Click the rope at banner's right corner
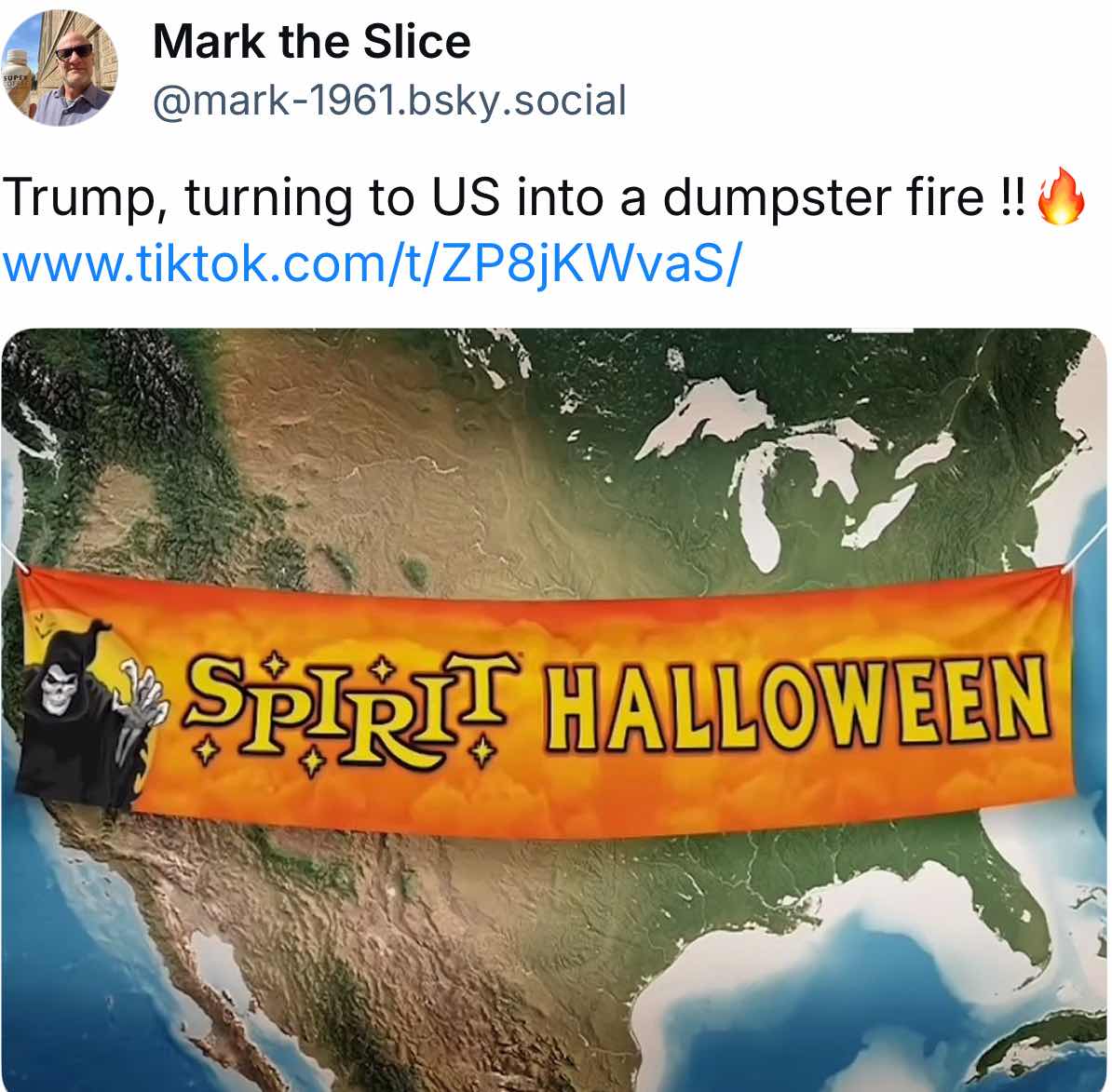 pyautogui.click(x=1085, y=547)
